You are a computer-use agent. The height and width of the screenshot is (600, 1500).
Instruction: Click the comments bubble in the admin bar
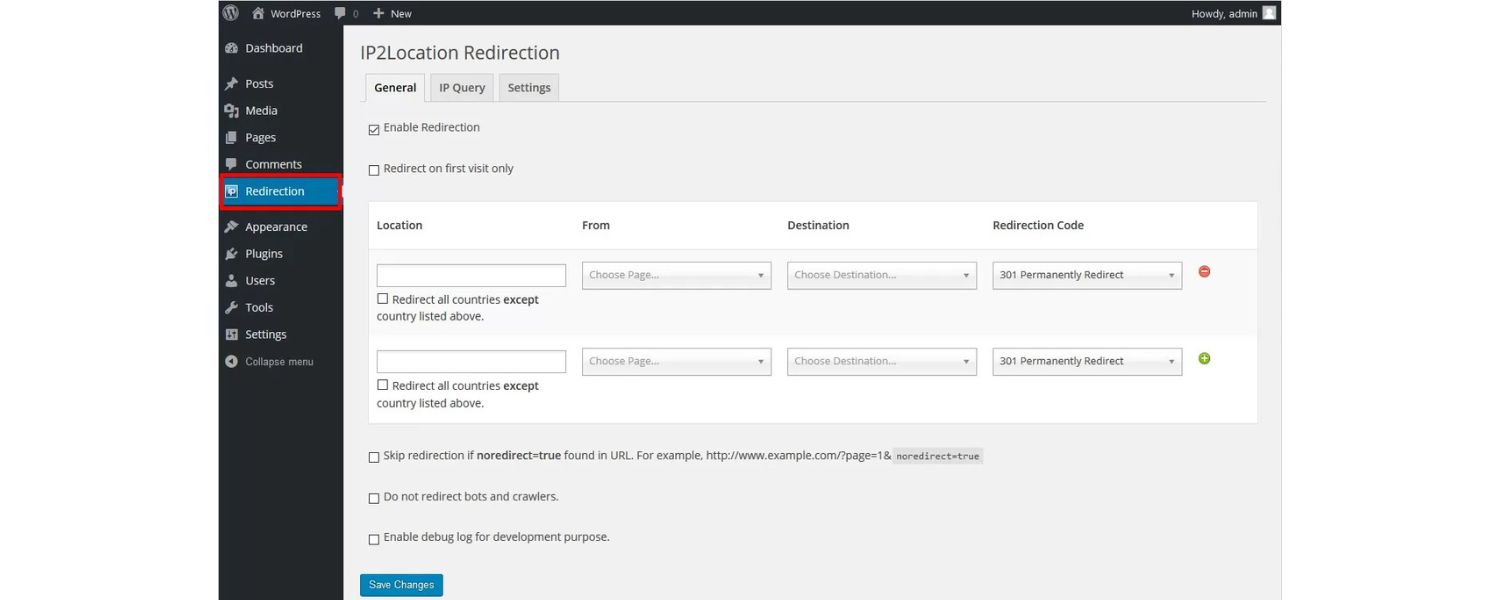click(341, 13)
